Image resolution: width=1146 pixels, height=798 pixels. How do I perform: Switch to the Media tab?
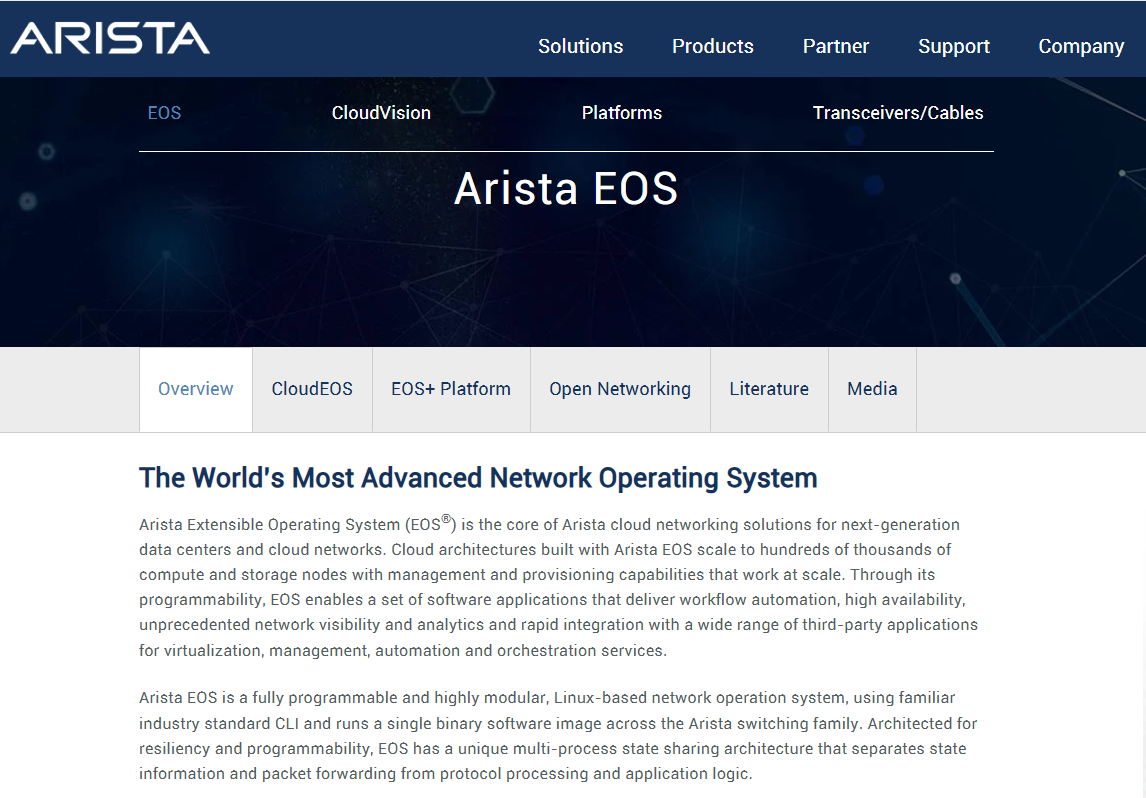pyautogui.click(x=872, y=389)
